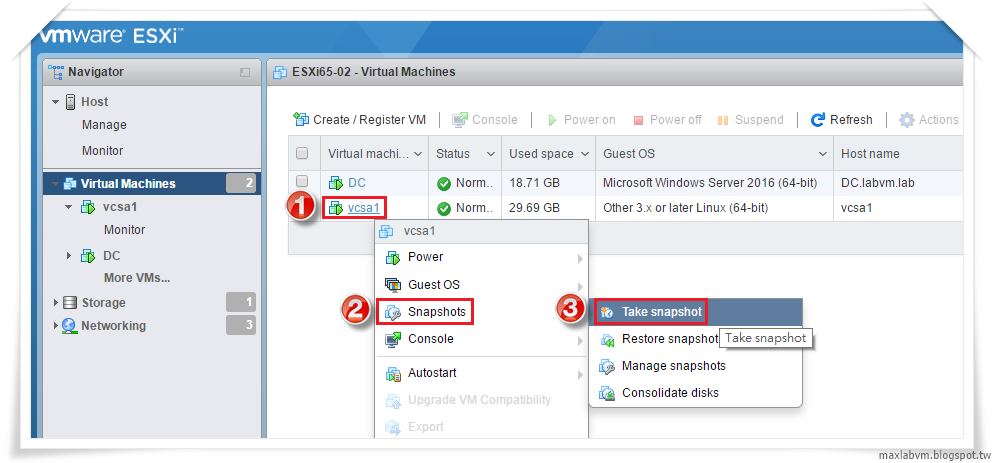Click the Virtual Machines count badge 2

pos(241,183)
